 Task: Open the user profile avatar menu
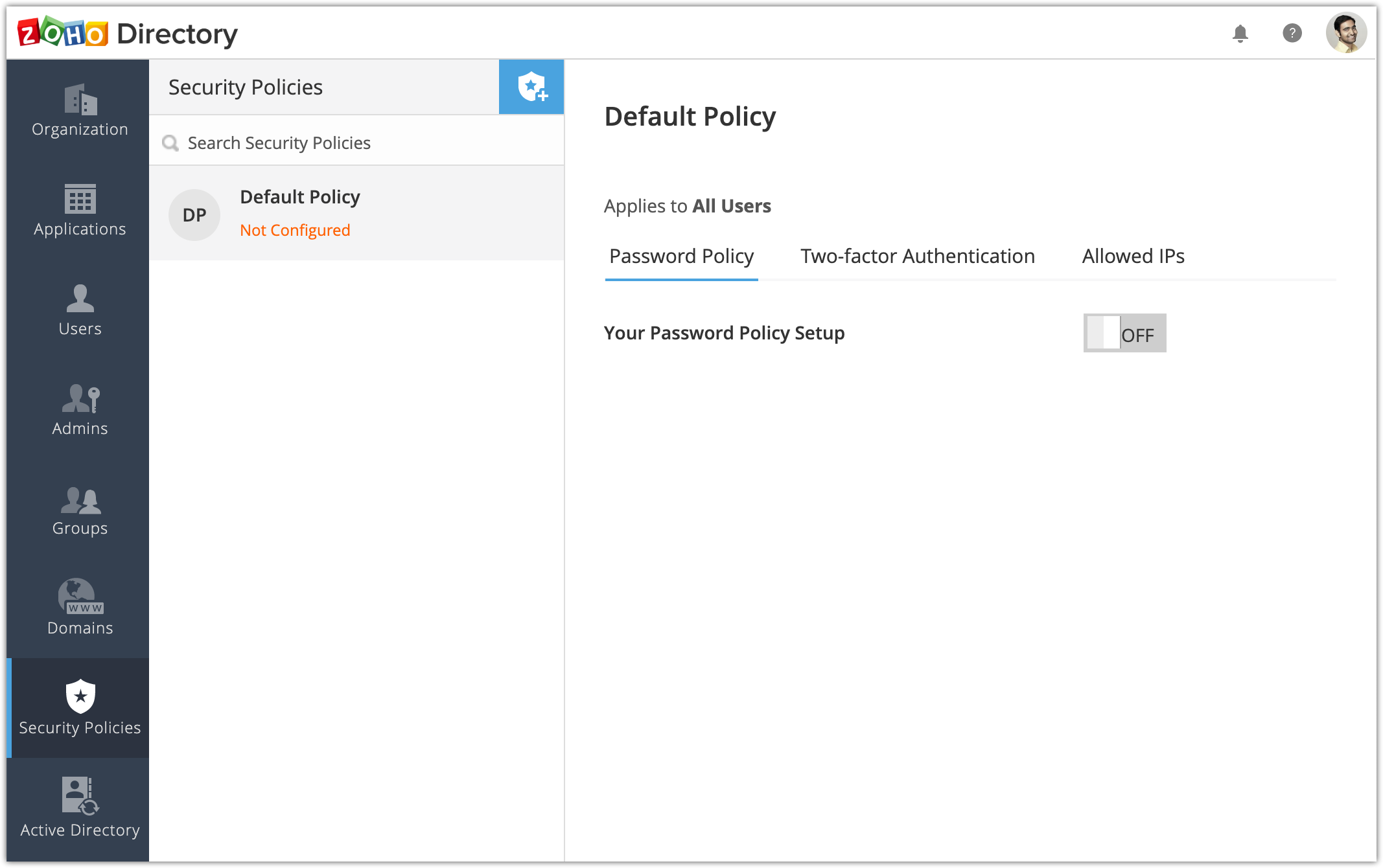click(x=1346, y=33)
